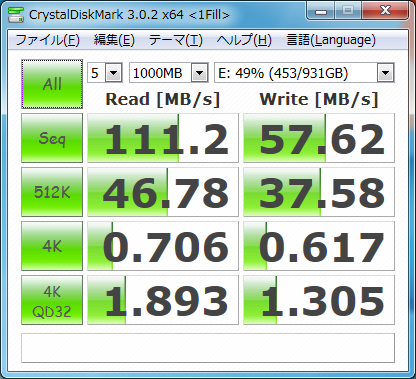Screen dimensions: 416x379
Task: Click the 512K read result 46.78
Action: point(163,192)
